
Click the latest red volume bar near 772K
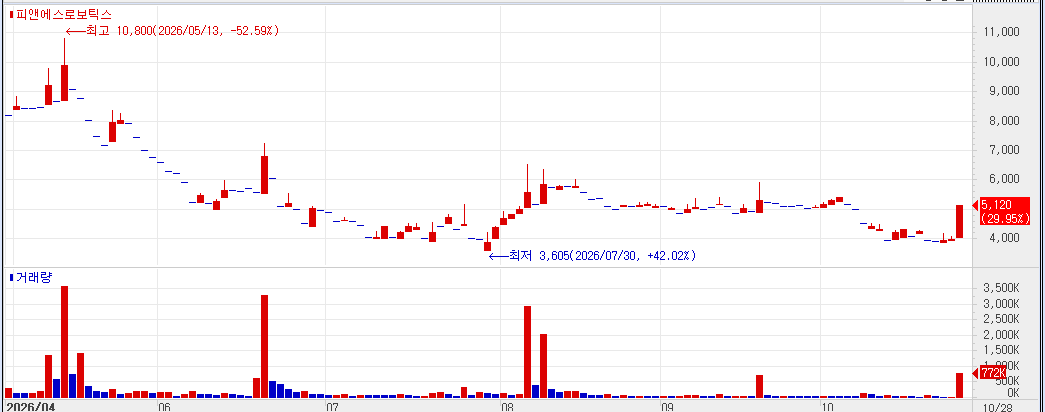tap(960, 385)
